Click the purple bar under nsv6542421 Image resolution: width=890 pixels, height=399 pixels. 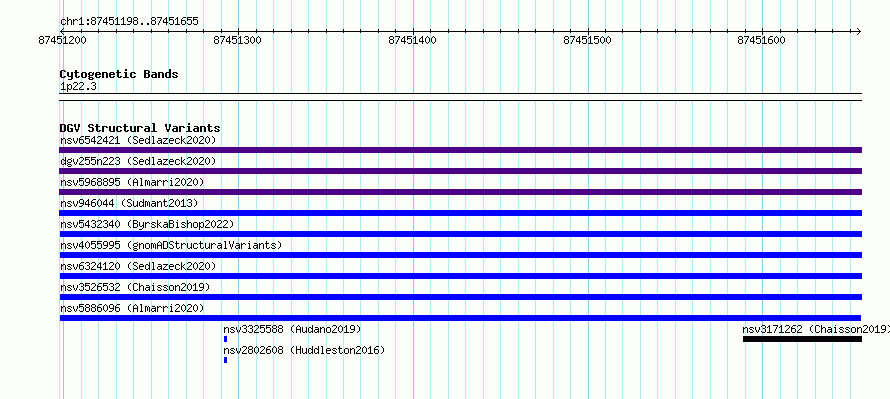tap(460, 150)
